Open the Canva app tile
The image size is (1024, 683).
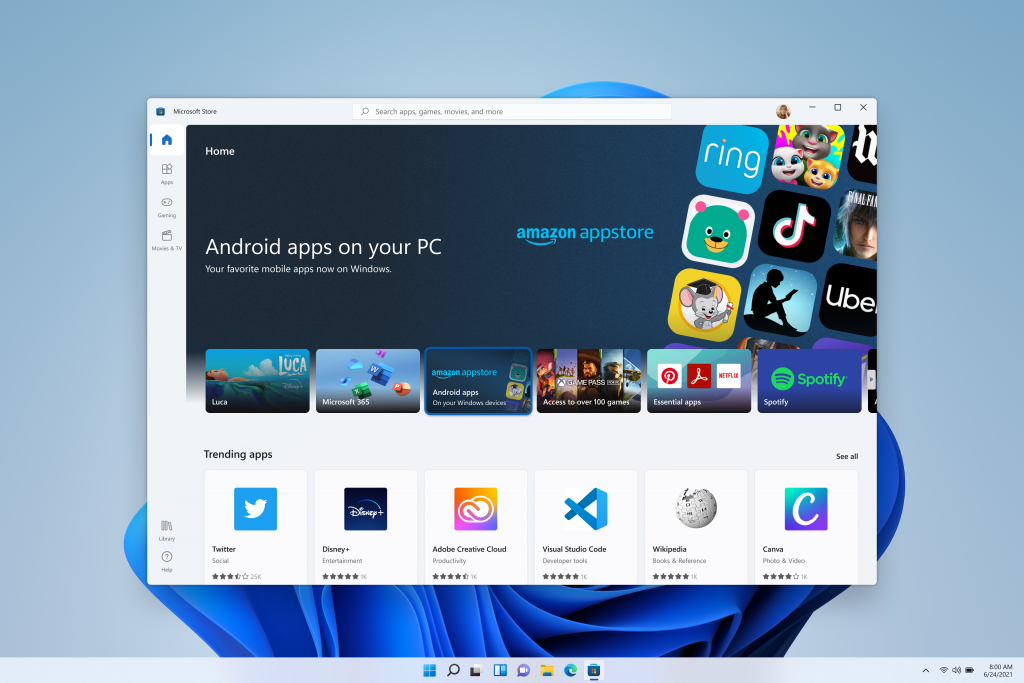[x=806, y=527]
